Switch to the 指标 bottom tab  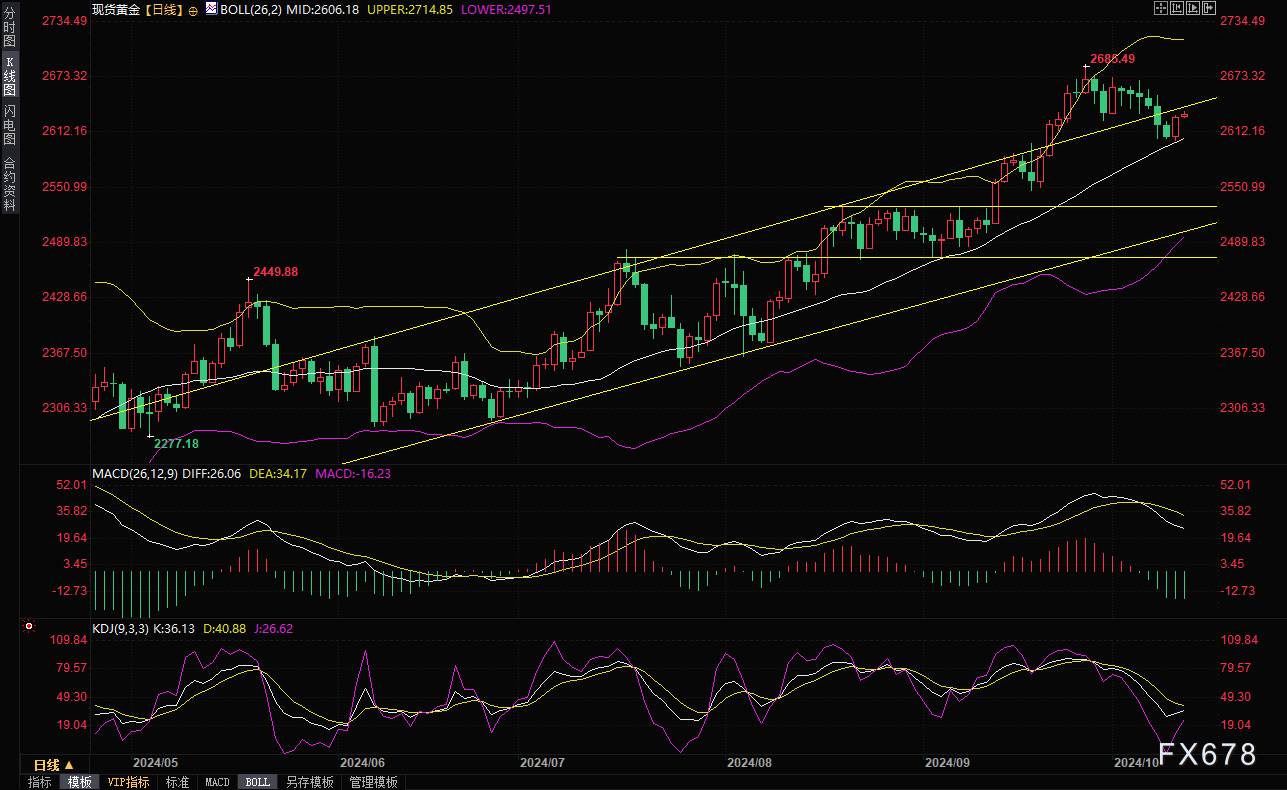[x=40, y=782]
